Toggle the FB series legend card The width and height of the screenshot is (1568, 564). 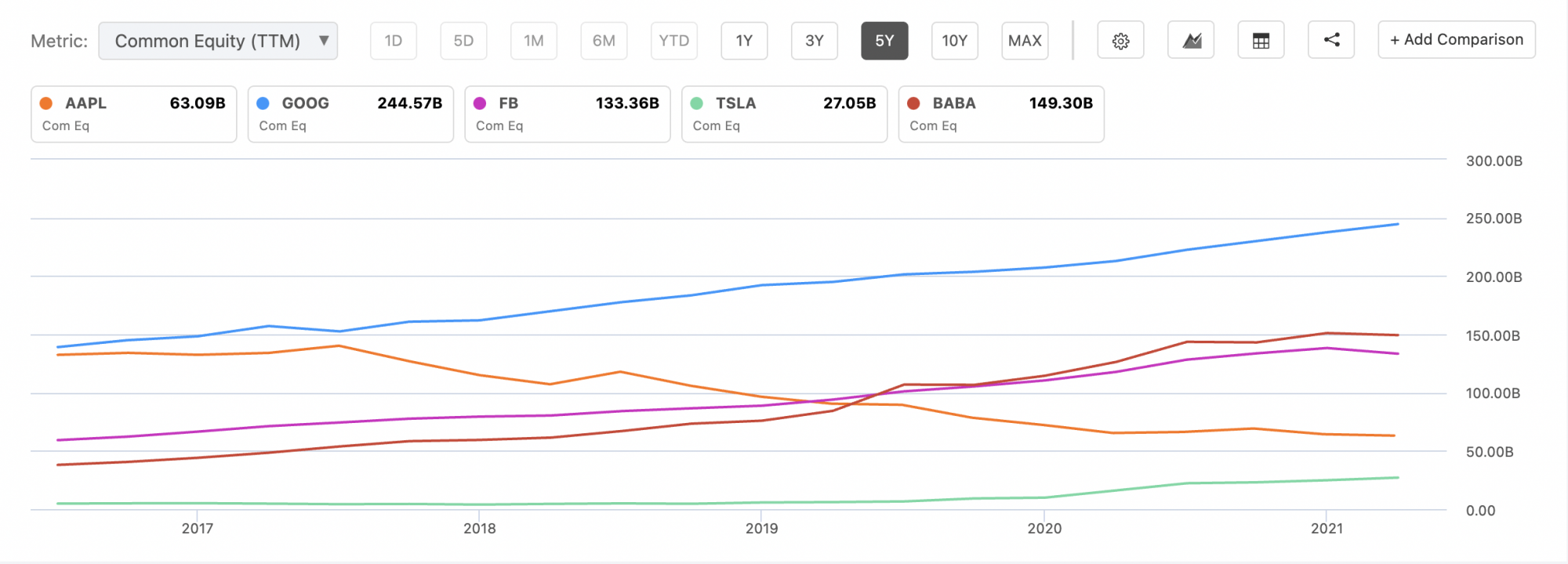(567, 114)
